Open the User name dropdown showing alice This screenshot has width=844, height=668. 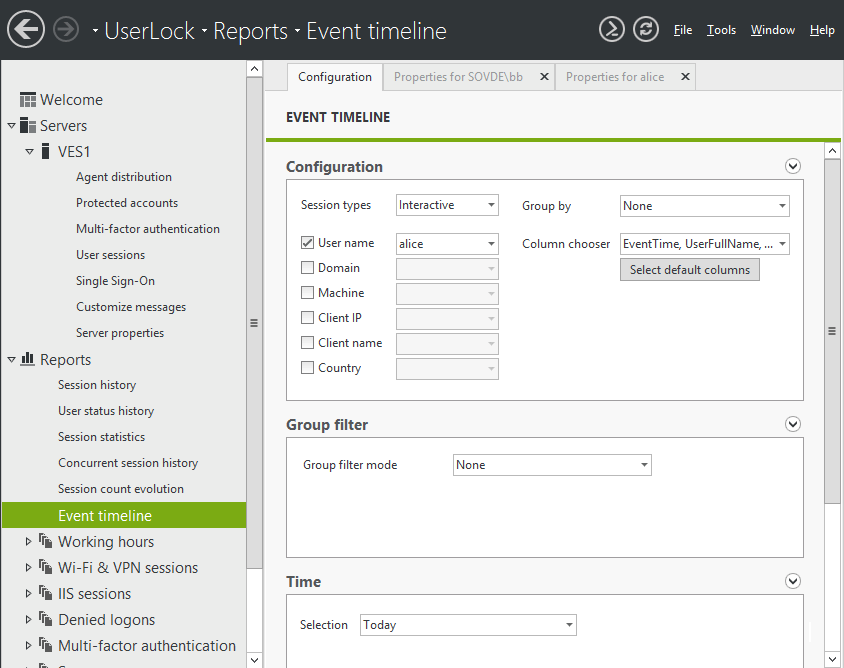[x=447, y=244]
